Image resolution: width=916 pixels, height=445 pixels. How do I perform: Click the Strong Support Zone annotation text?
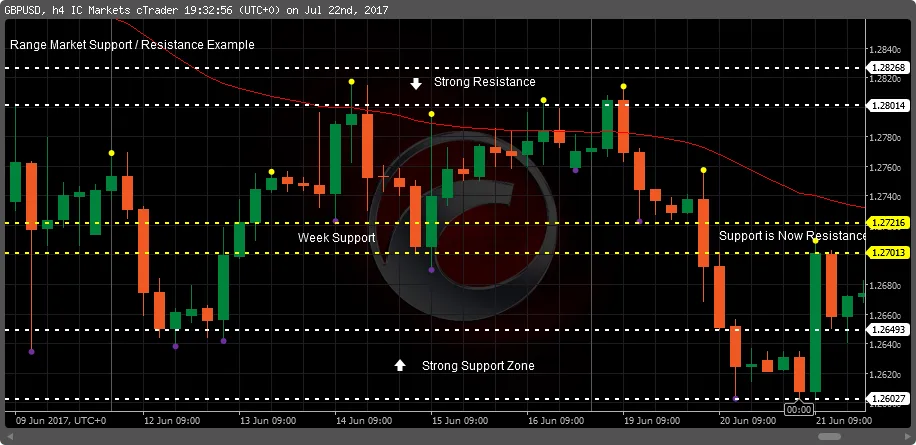click(478, 366)
